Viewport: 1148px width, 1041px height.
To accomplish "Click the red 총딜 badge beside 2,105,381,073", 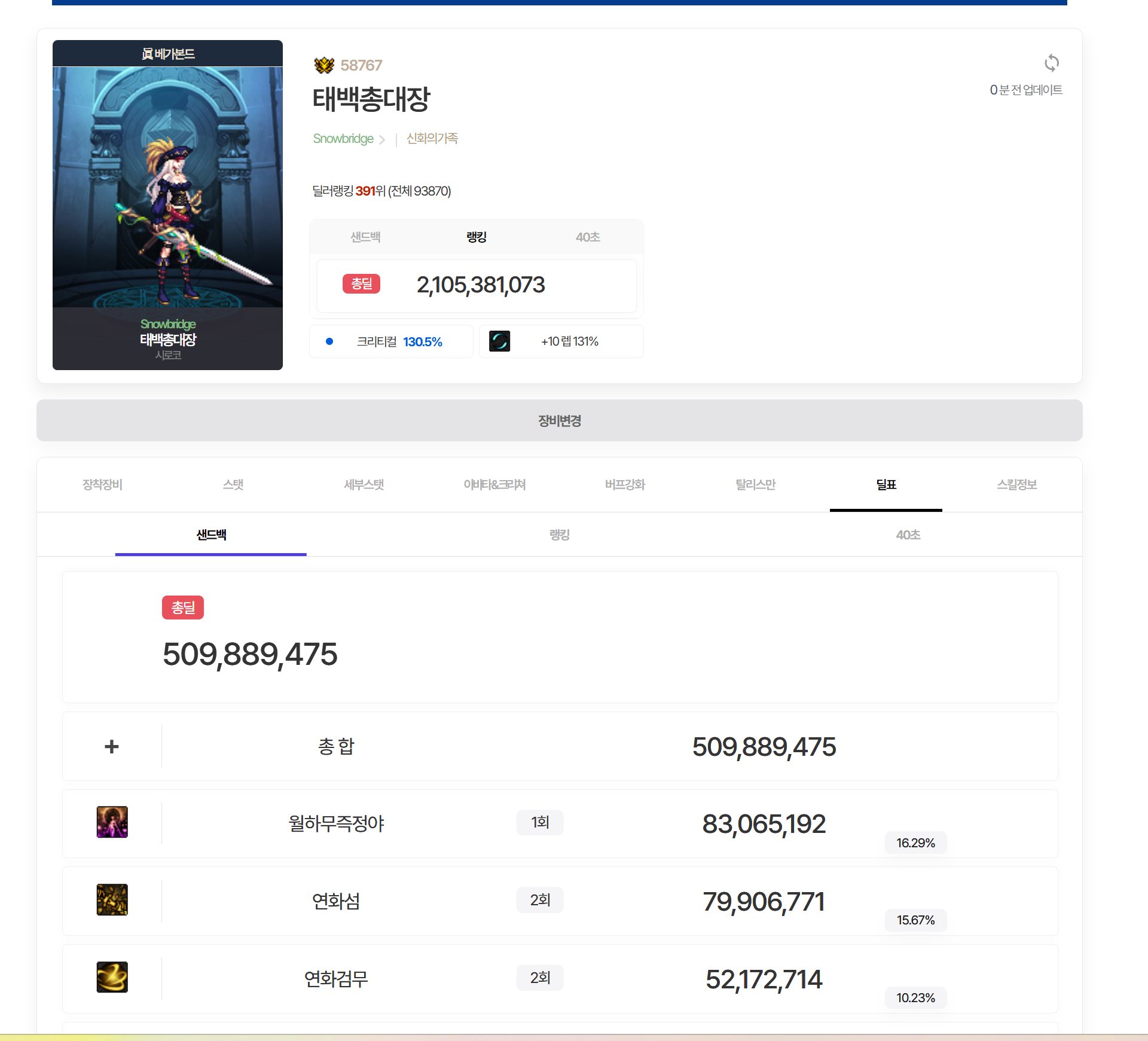I will click(x=361, y=284).
